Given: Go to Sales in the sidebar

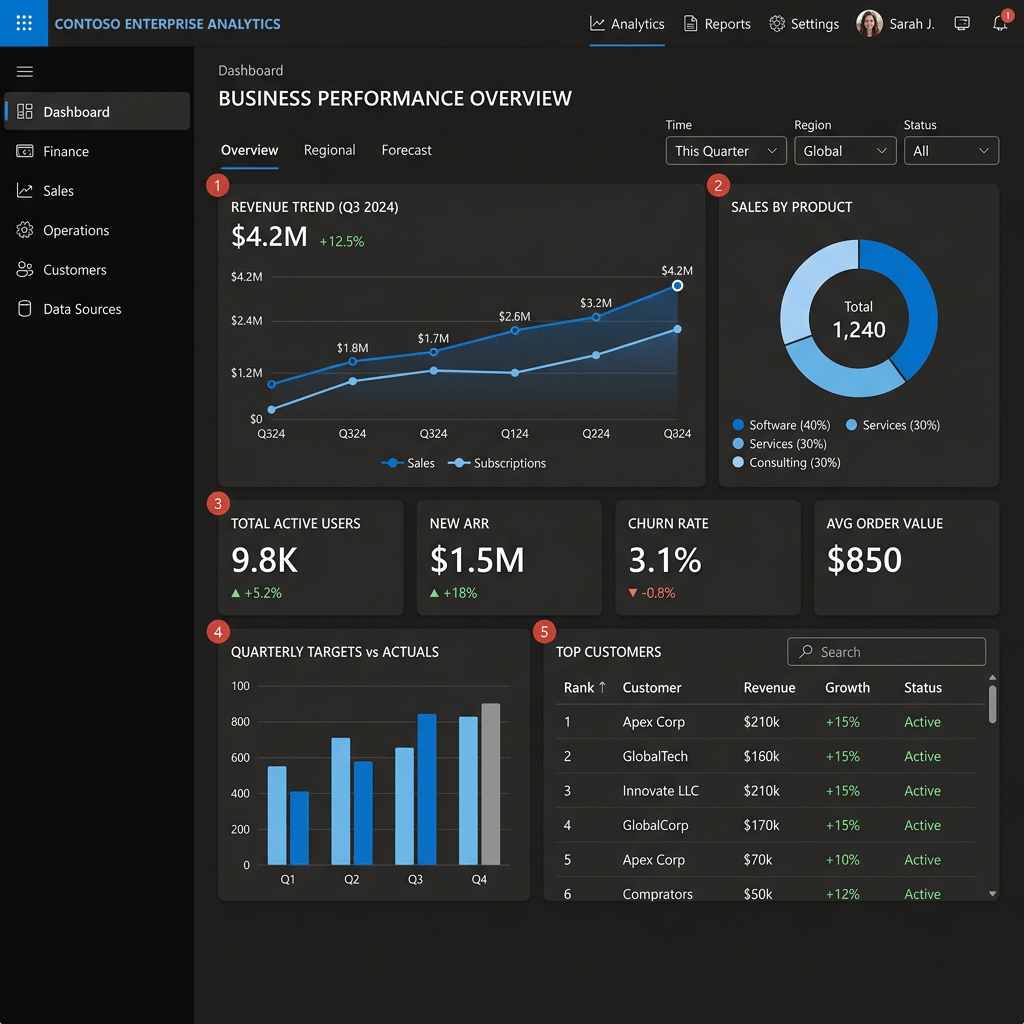Looking at the screenshot, I should [x=97, y=191].
